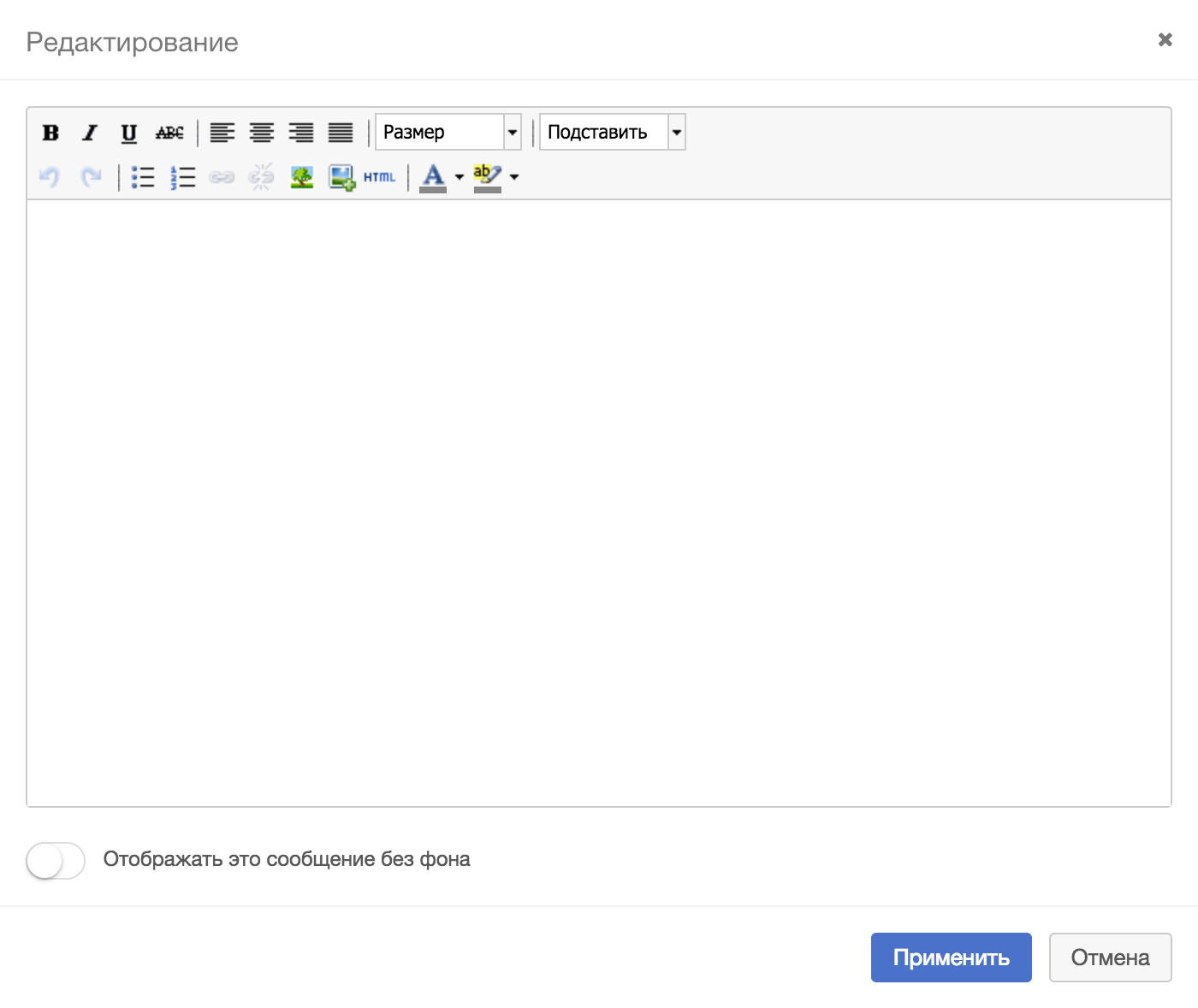Apply strikethrough formatting
Viewport: 1198px width, 1008px height.
[169, 133]
